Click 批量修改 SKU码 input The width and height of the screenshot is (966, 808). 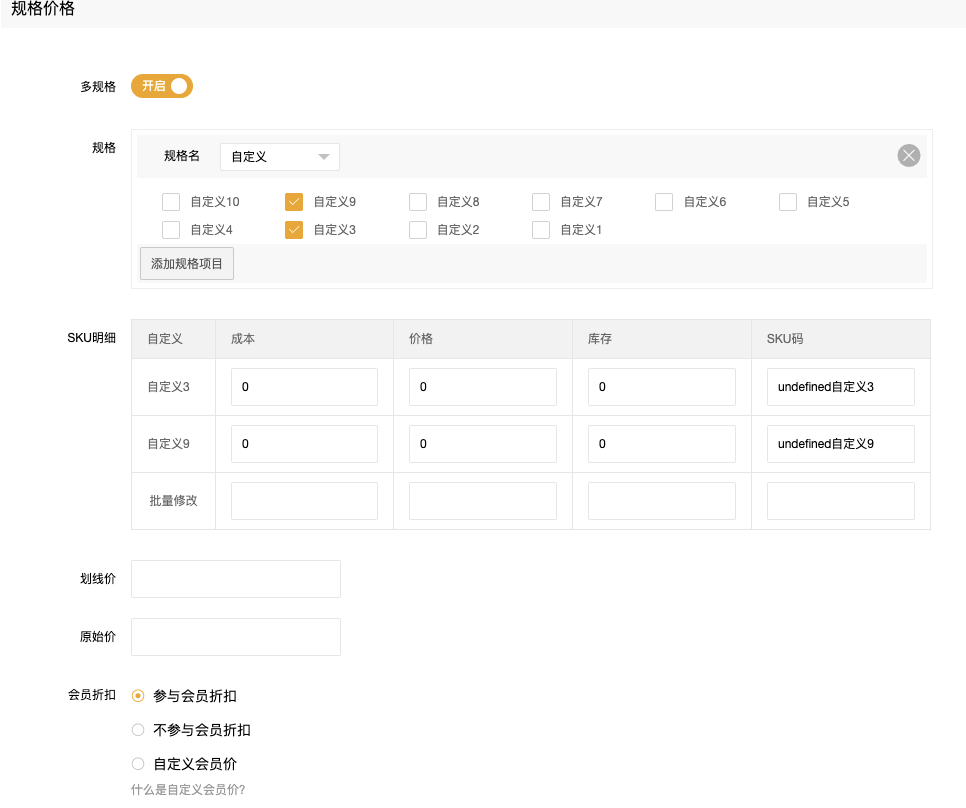[840, 501]
